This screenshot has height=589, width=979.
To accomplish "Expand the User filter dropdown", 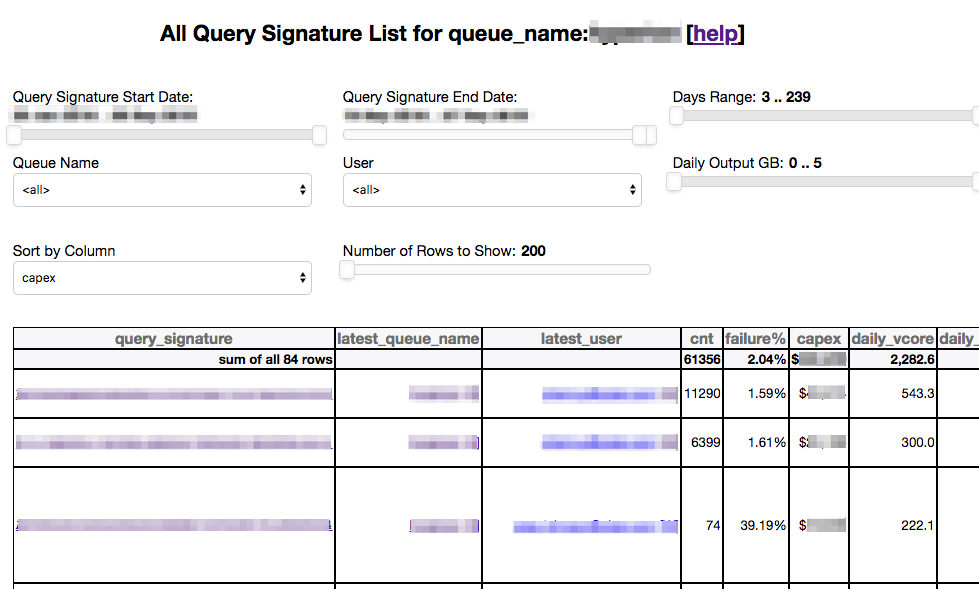I will [x=492, y=190].
